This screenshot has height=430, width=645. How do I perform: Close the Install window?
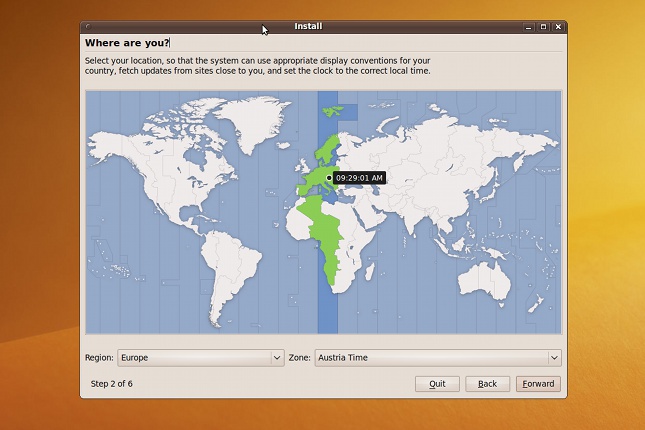[x=558, y=27]
